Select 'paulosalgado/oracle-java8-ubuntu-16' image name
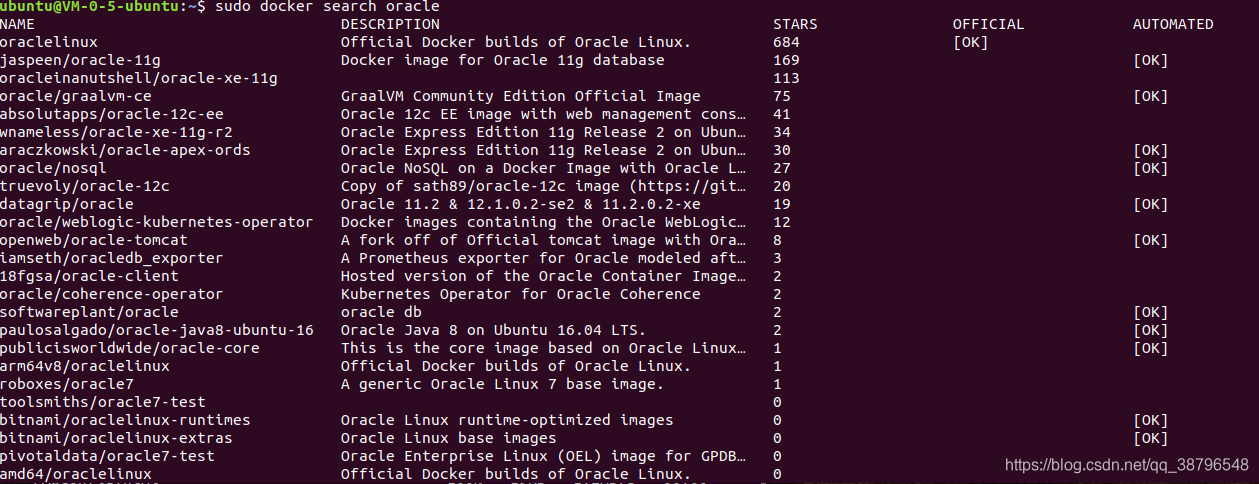 tap(157, 330)
